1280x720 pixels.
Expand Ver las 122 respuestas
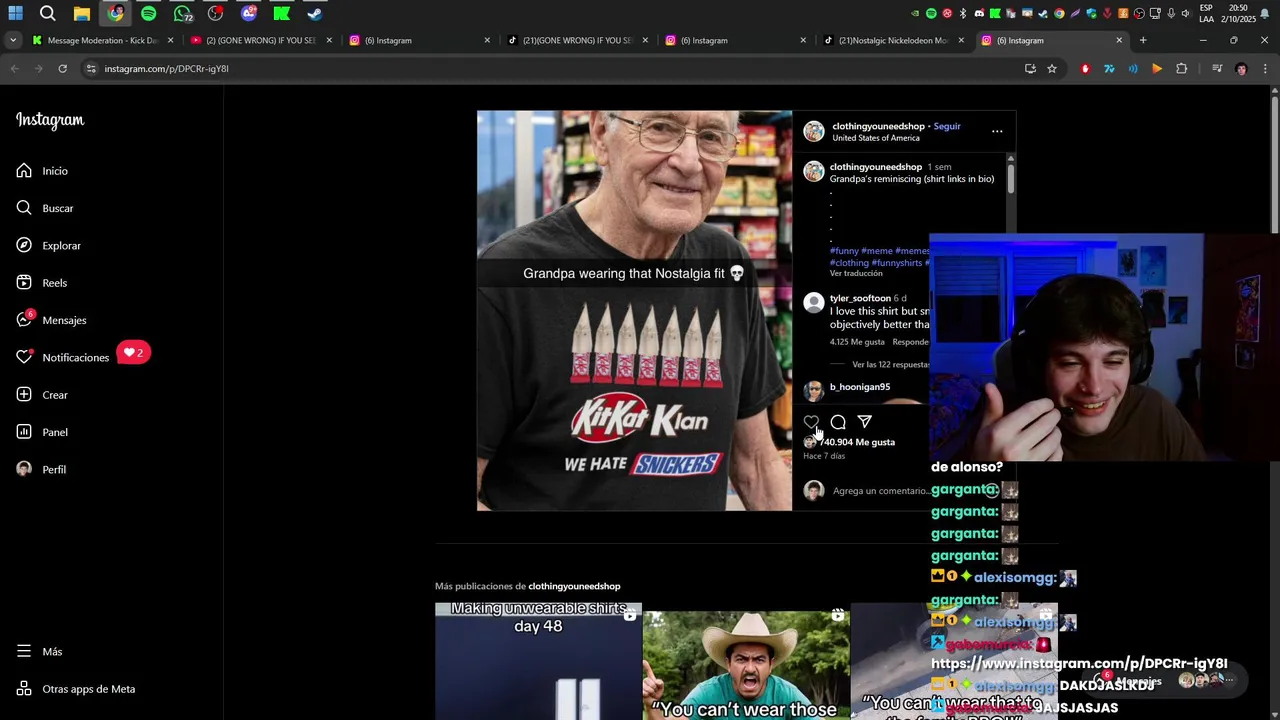pos(890,365)
